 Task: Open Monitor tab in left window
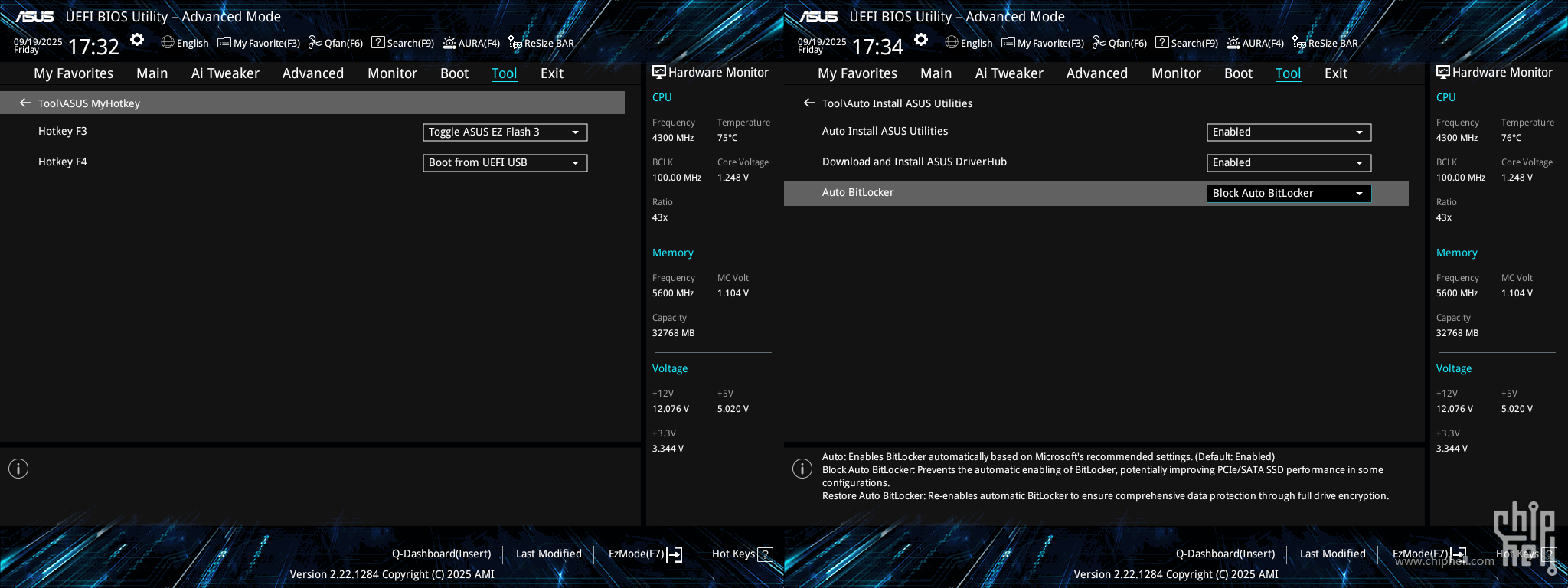[393, 73]
